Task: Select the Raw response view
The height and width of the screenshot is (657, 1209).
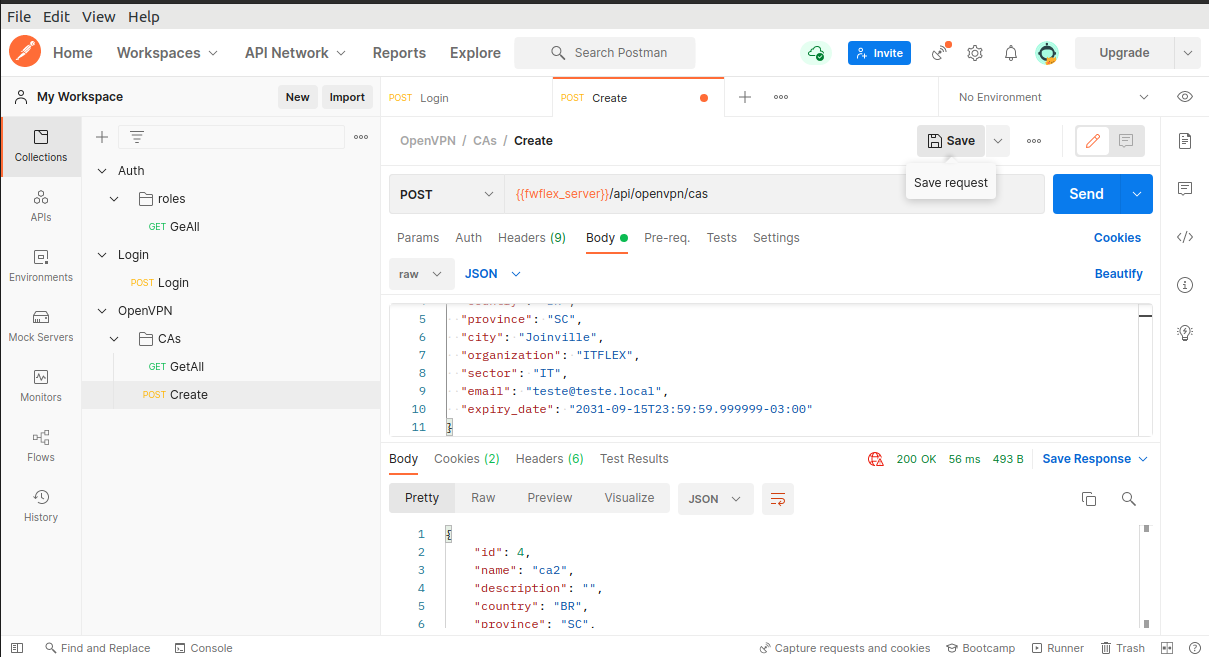Action: click(x=483, y=498)
